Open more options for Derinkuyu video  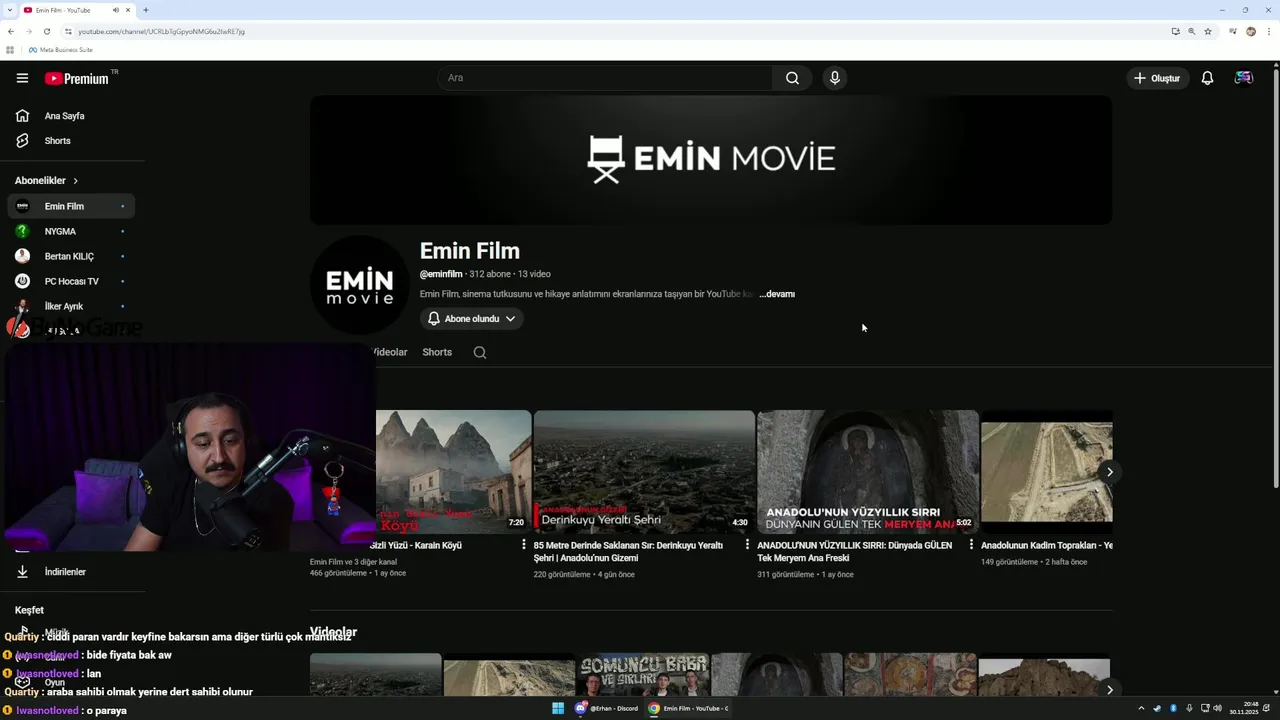coord(747,545)
